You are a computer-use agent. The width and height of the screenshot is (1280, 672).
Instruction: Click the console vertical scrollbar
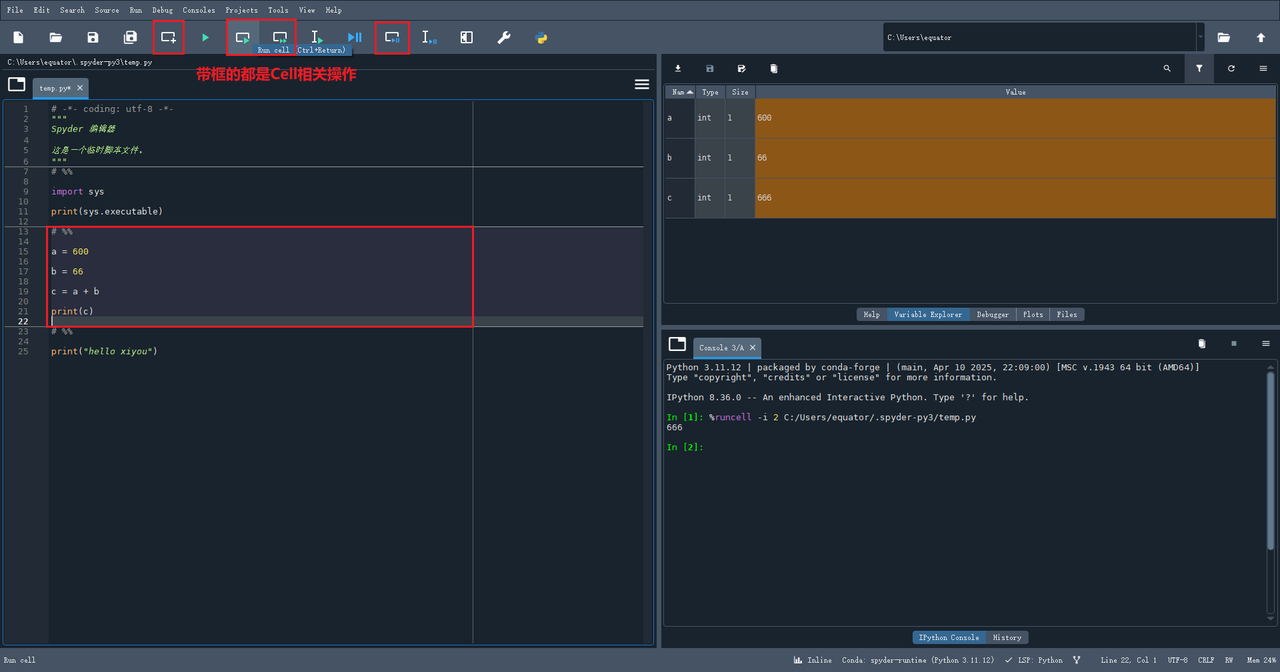tap(1272, 460)
